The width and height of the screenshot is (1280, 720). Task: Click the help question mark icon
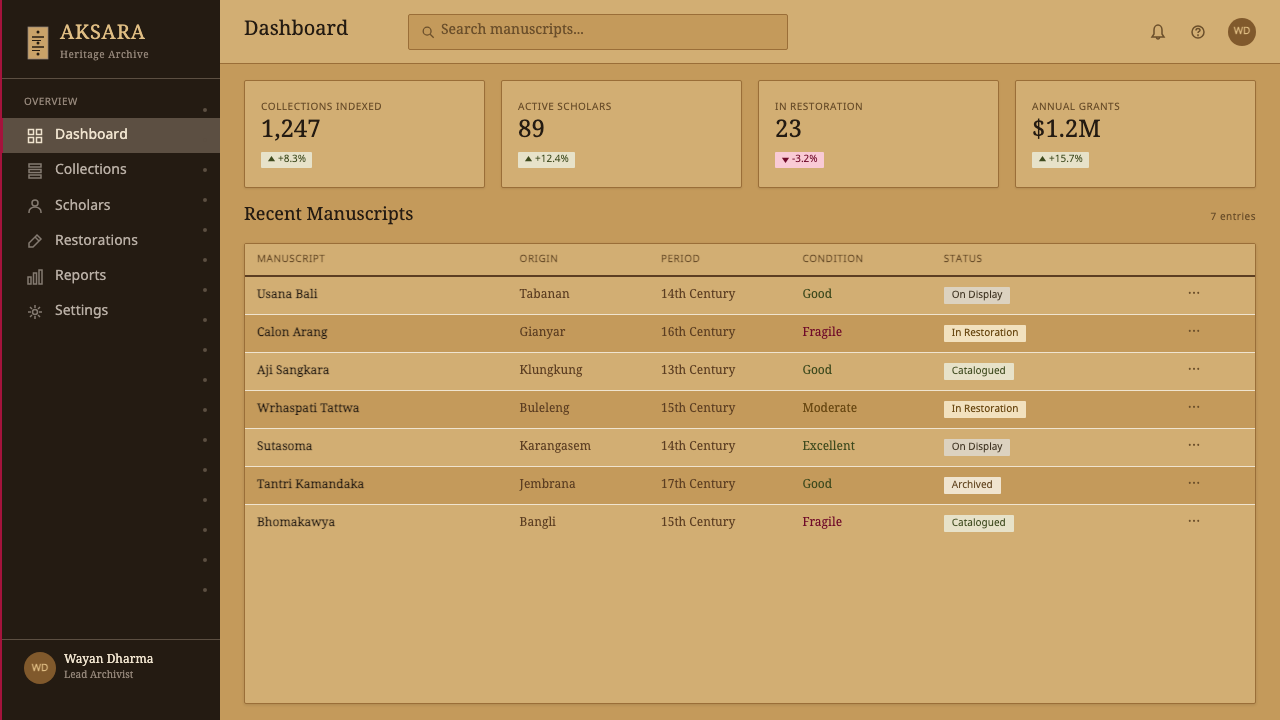[x=1198, y=32]
